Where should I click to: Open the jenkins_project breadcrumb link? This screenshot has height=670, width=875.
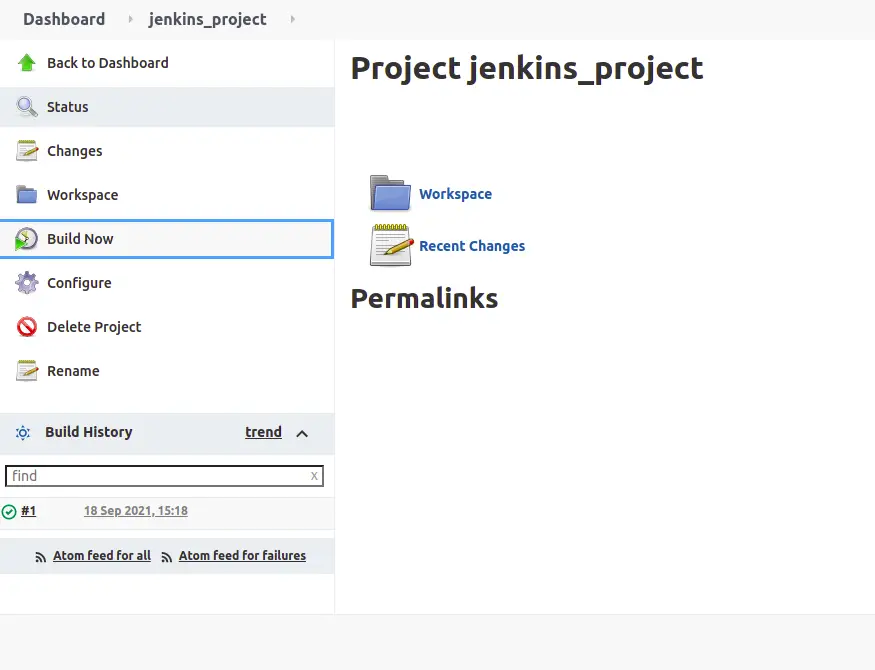point(208,20)
